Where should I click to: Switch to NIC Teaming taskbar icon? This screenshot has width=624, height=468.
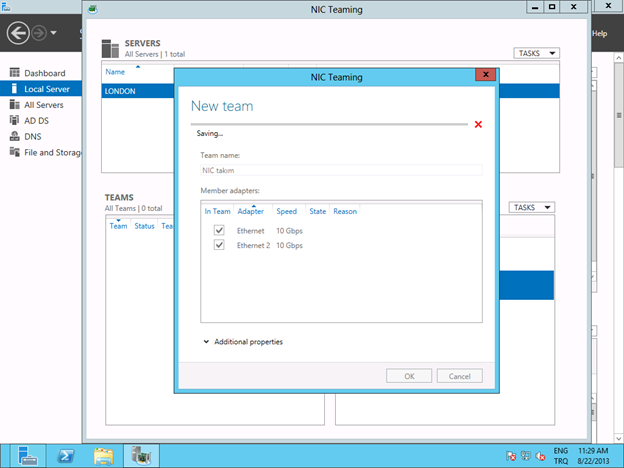tap(141, 456)
